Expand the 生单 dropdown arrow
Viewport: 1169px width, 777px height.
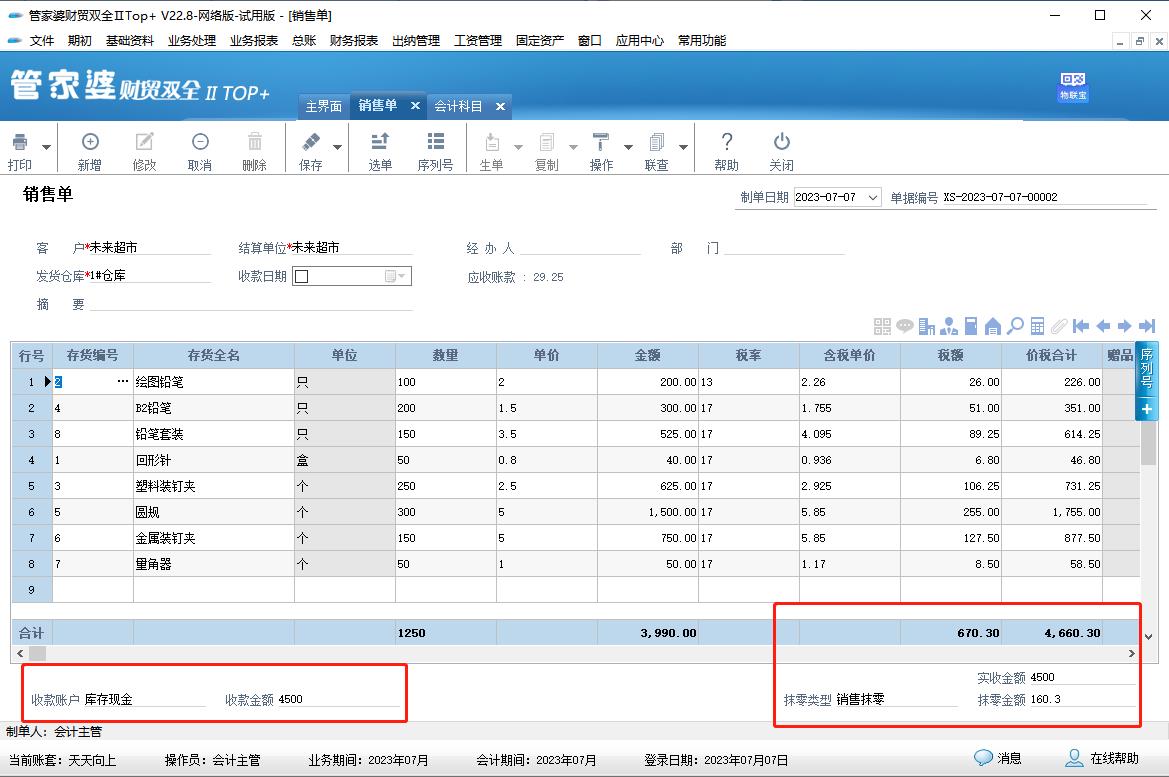518,147
